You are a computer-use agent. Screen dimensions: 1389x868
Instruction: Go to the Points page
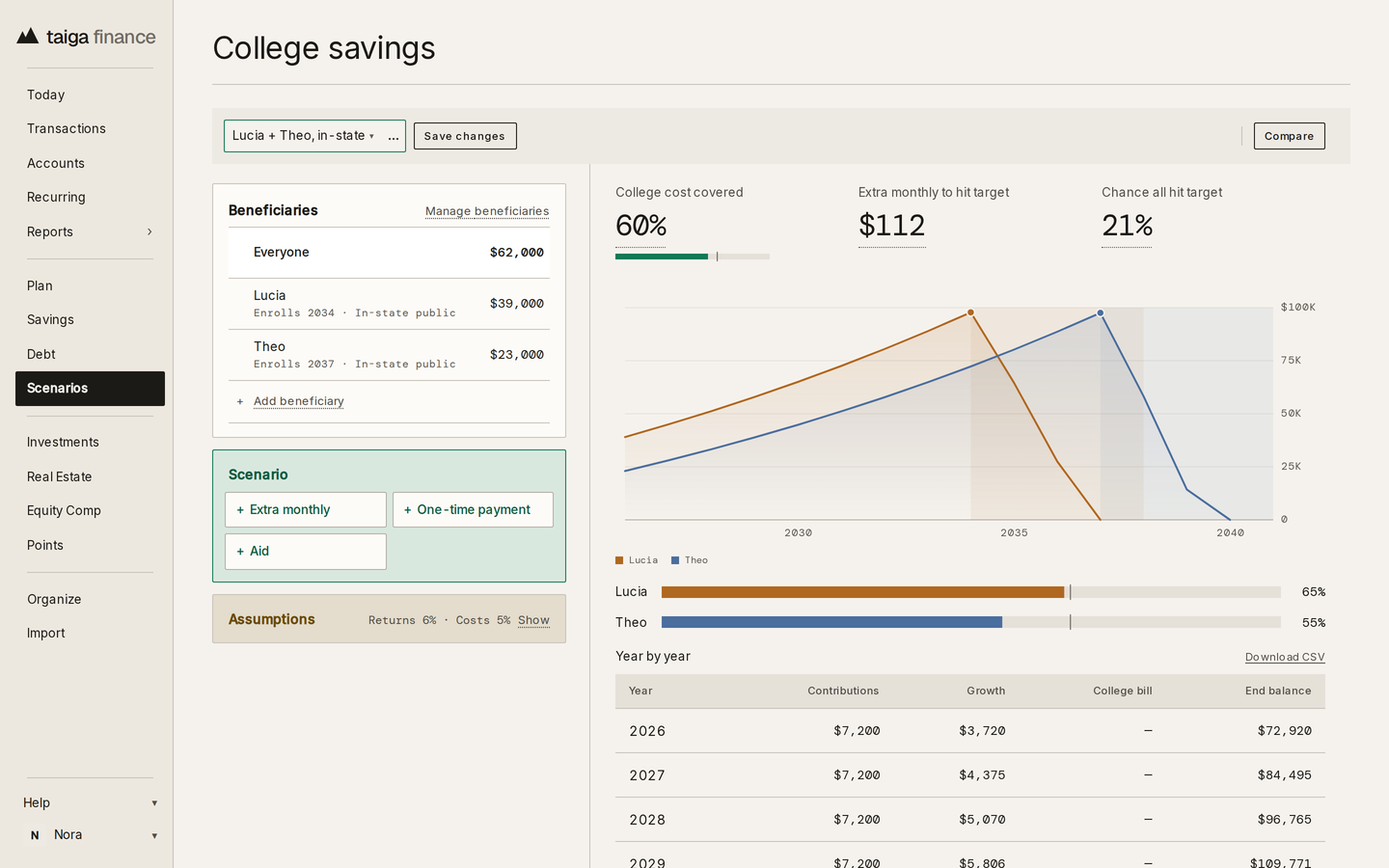point(90,545)
